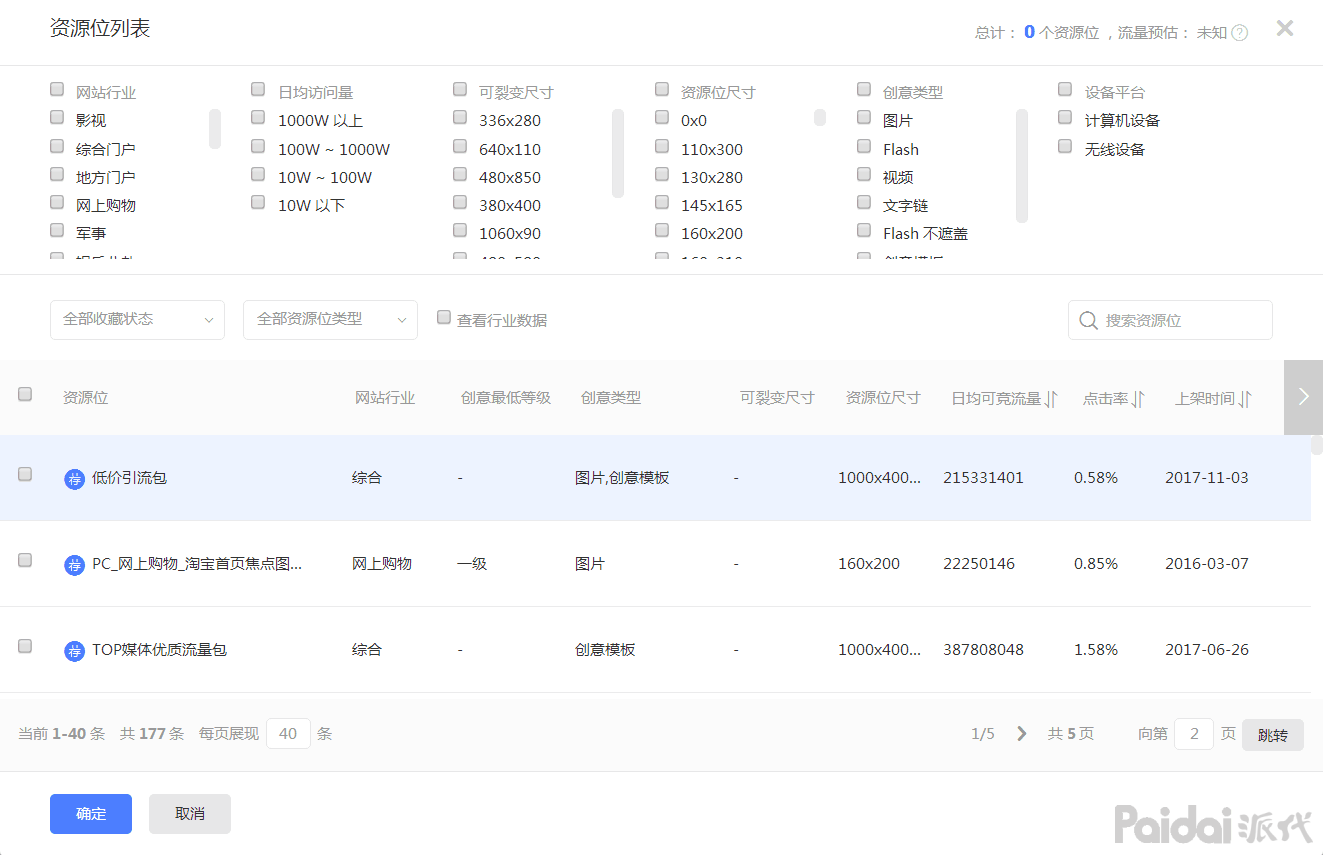
Task: Open the 全部资源位类型 dropdown
Action: [x=330, y=319]
